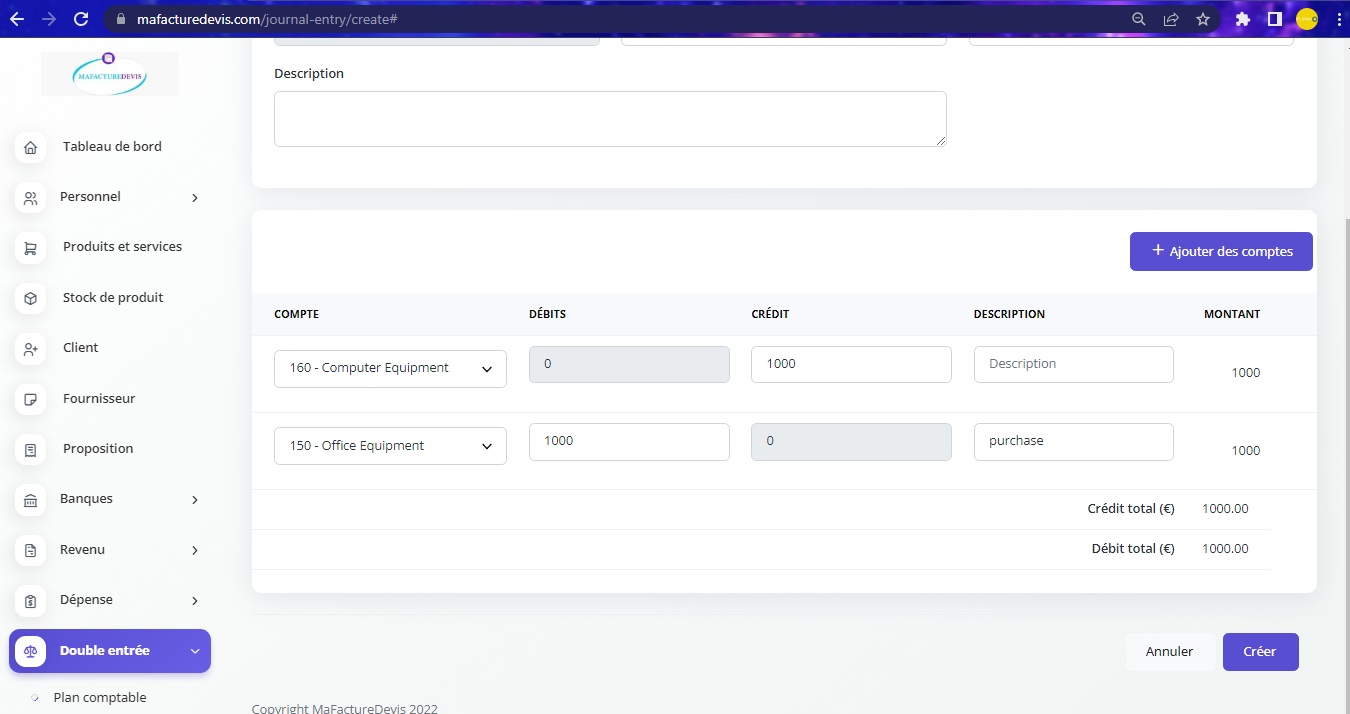Expand the Banques submenu chevron
Screen dimensions: 1350x714
(x=195, y=500)
